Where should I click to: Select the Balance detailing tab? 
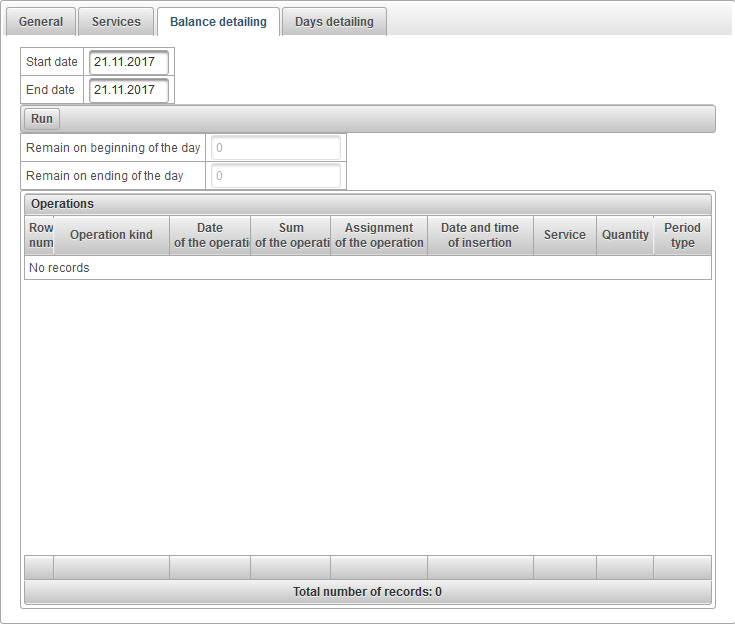(x=218, y=21)
